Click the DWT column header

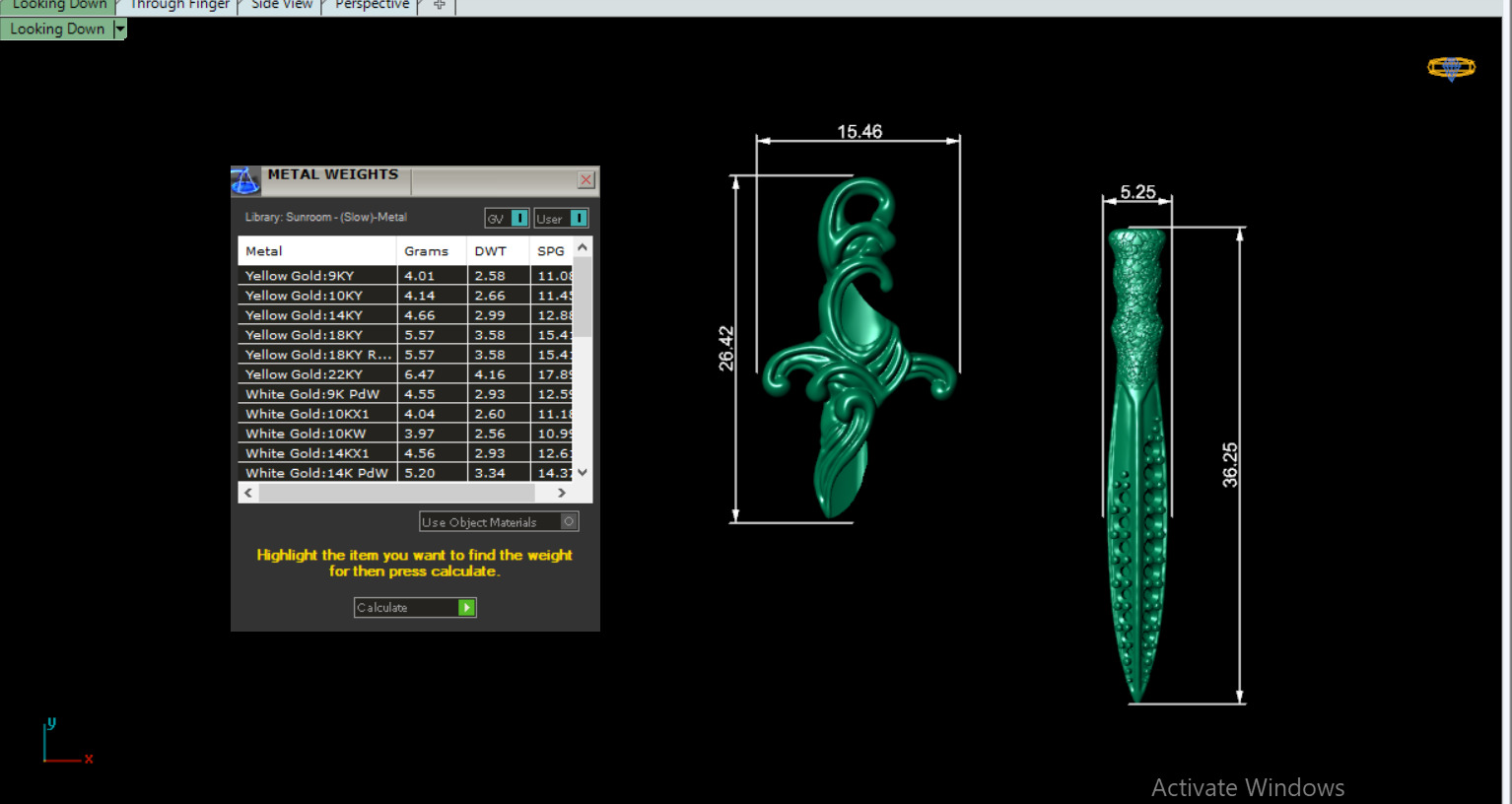(x=498, y=251)
